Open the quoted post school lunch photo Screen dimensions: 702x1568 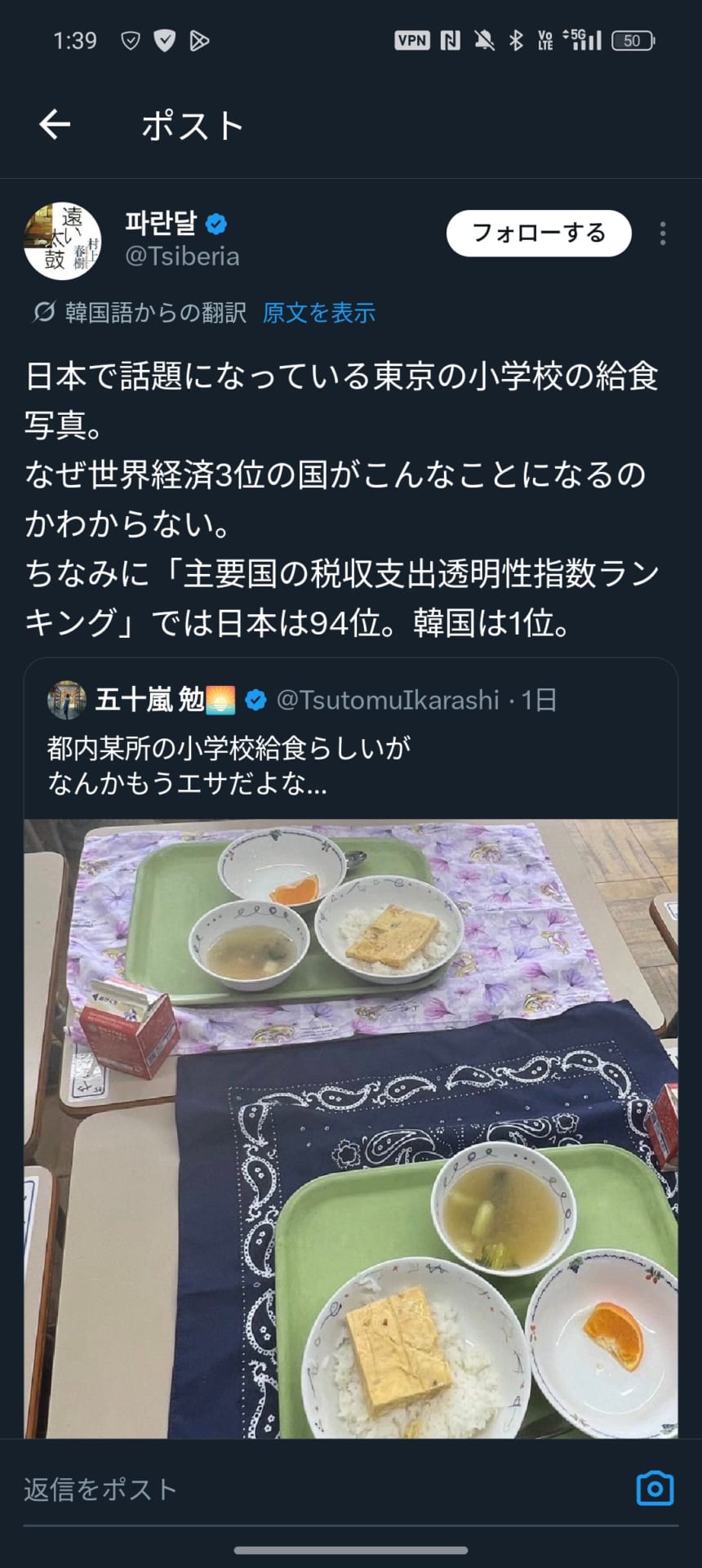351,1129
